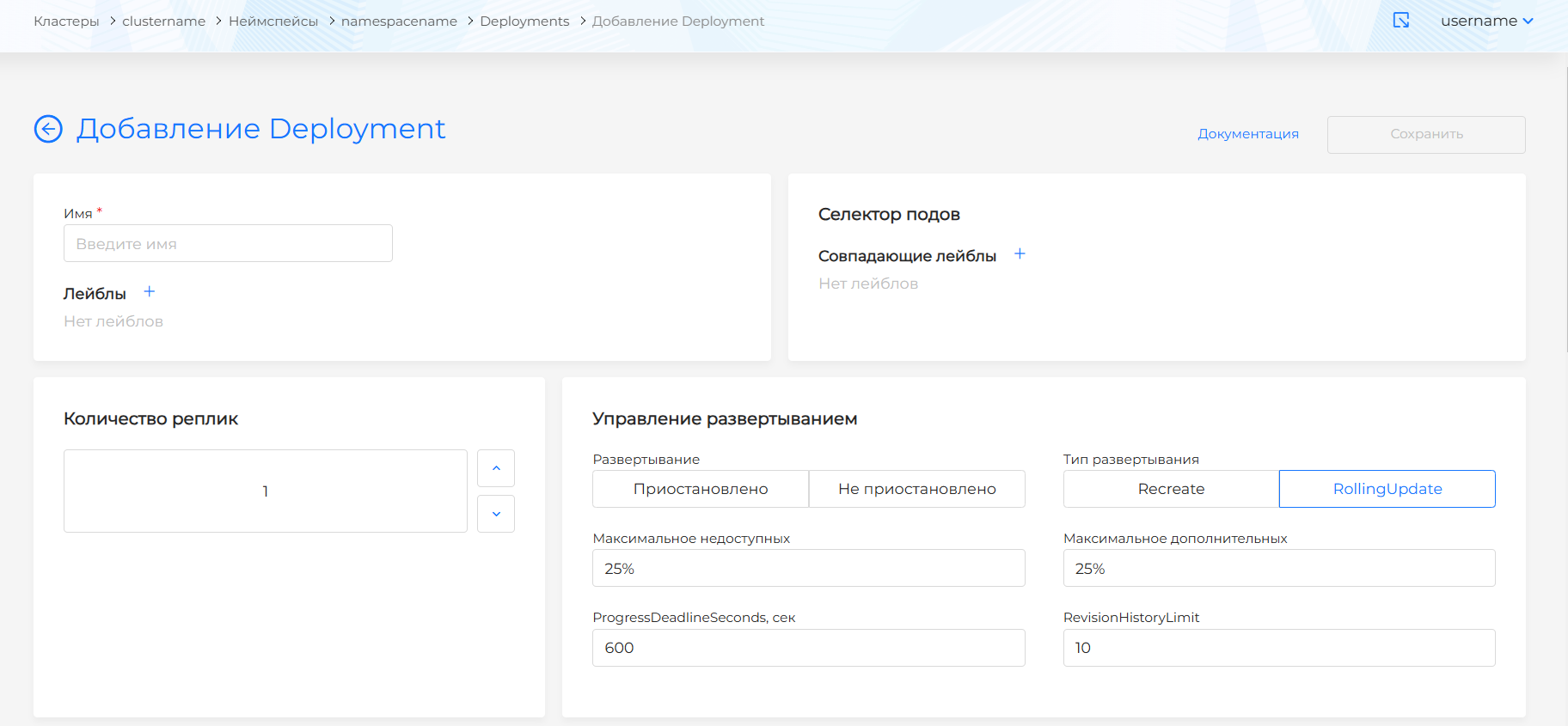Open the Документация link
The height and width of the screenshot is (726, 1568).
1247,134
